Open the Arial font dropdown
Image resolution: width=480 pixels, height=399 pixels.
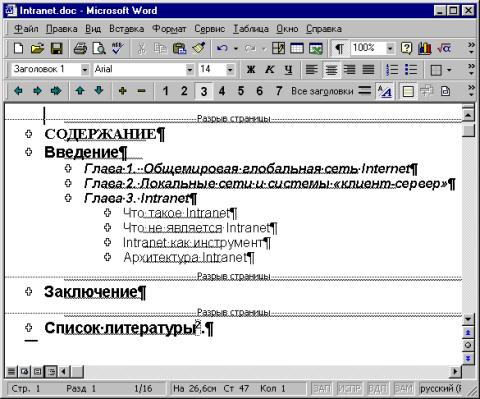[190, 69]
